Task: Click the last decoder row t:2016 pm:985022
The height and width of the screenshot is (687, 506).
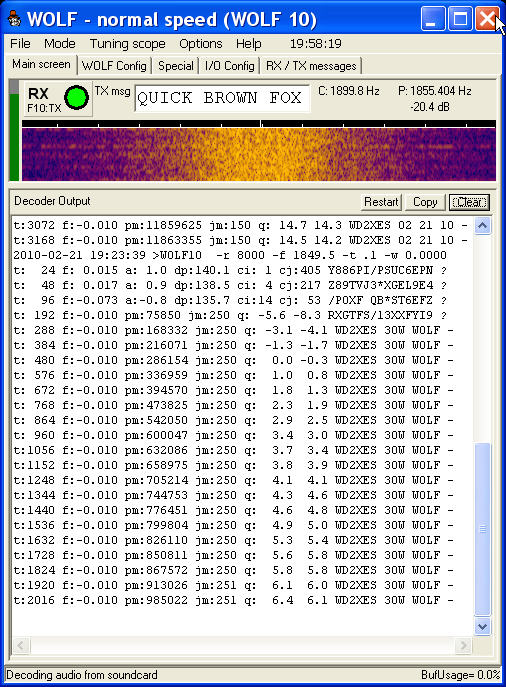Action: coord(233,600)
